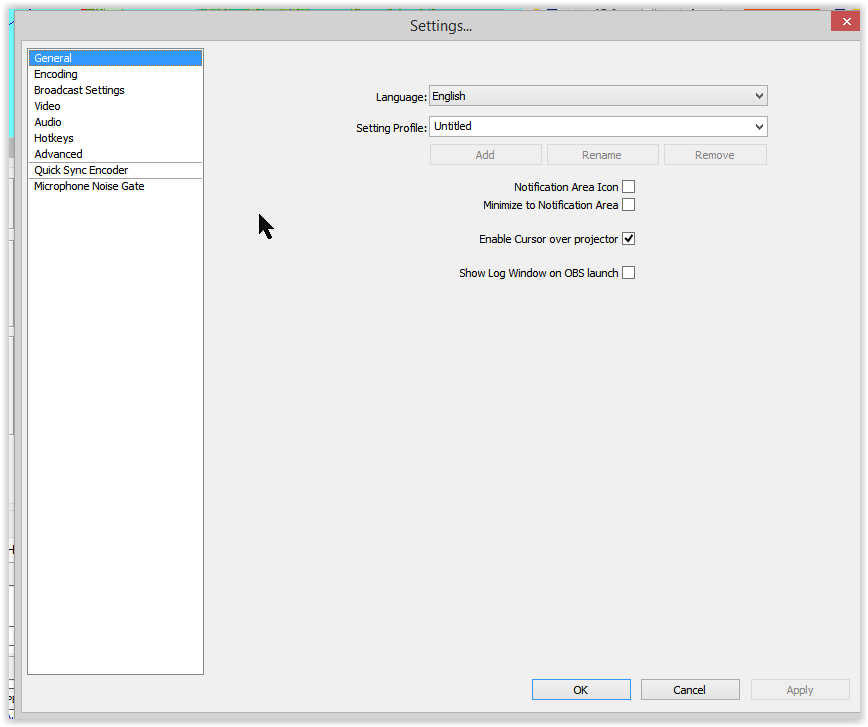Image resolution: width=868 pixels, height=727 pixels.
Task: Open Quick Sync Encoder settings
Action: 115,171
